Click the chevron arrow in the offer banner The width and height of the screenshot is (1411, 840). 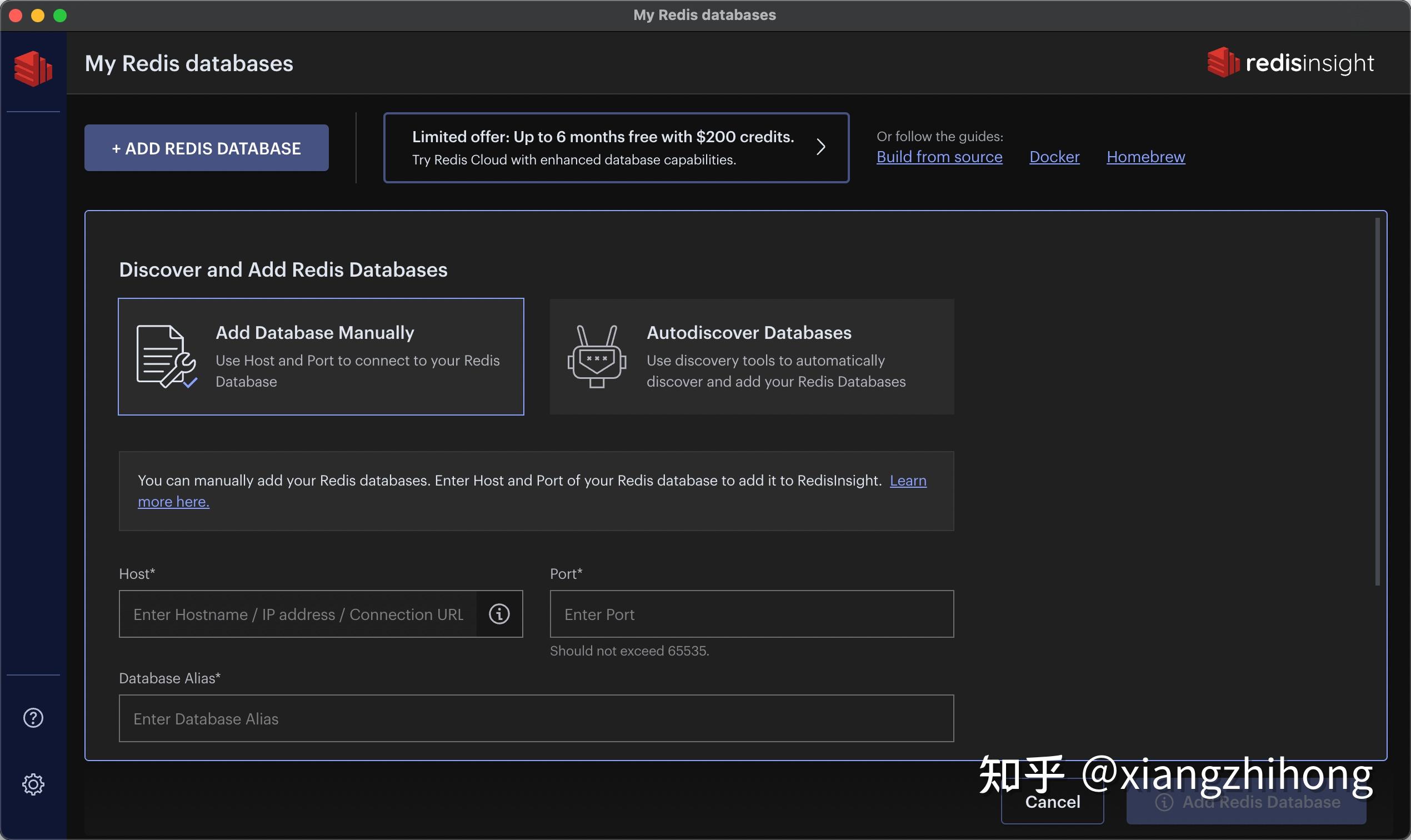820,147
